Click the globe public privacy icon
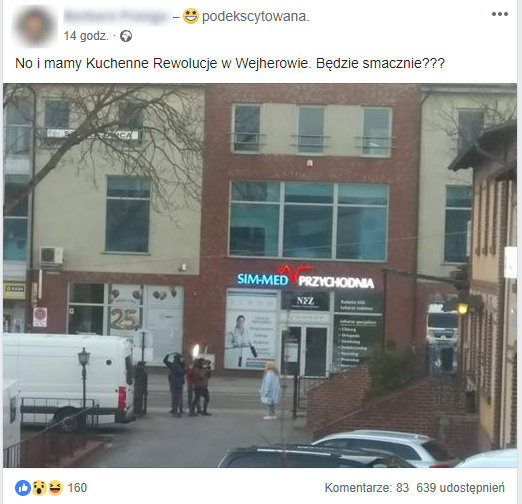Screen dimensions: 522x504 click(126, 36)
